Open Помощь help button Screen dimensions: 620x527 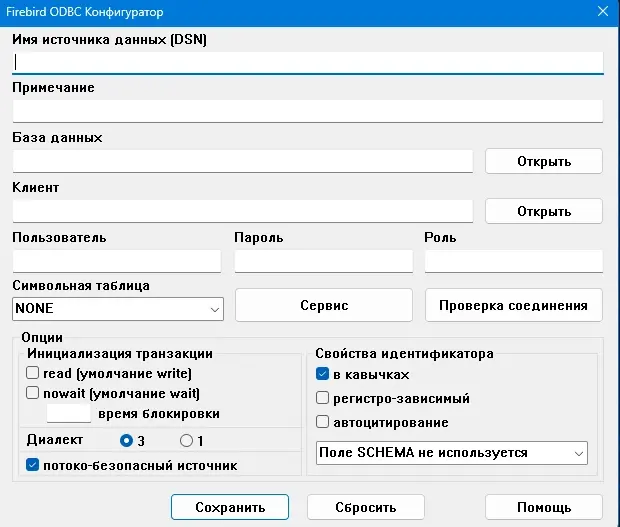point(544,507)
